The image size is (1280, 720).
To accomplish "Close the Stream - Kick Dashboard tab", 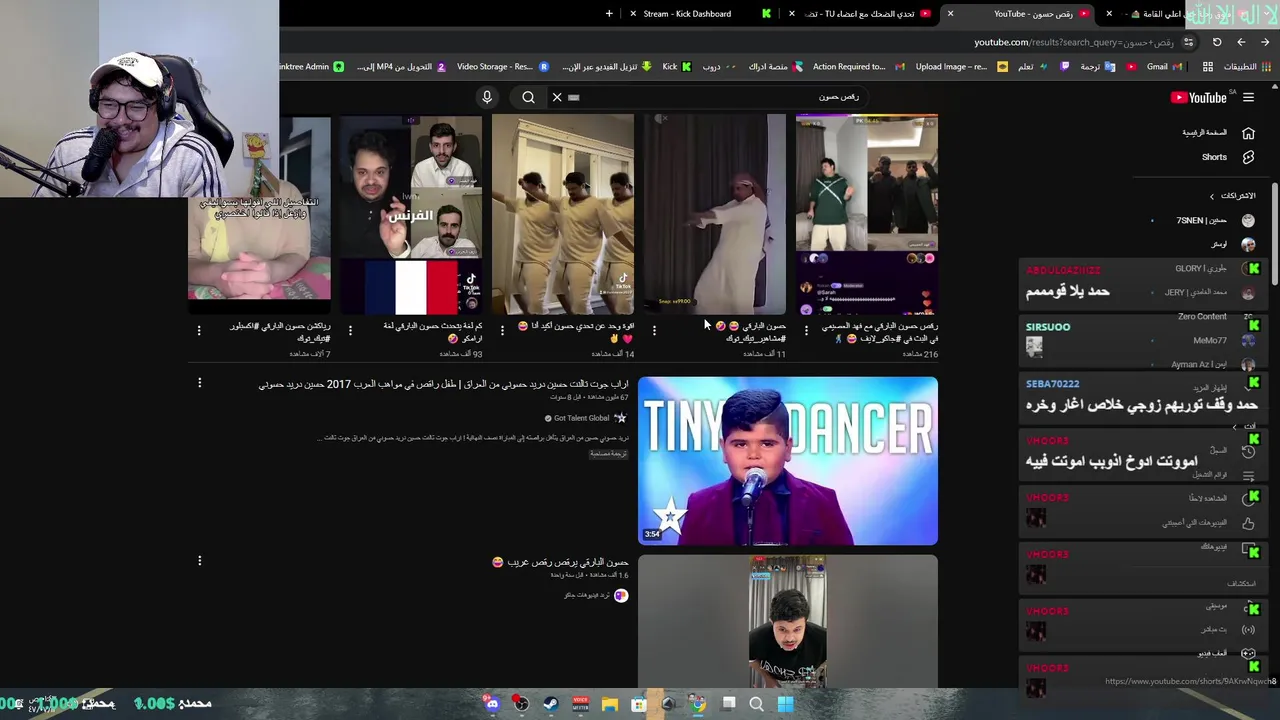I will (633, 13).
